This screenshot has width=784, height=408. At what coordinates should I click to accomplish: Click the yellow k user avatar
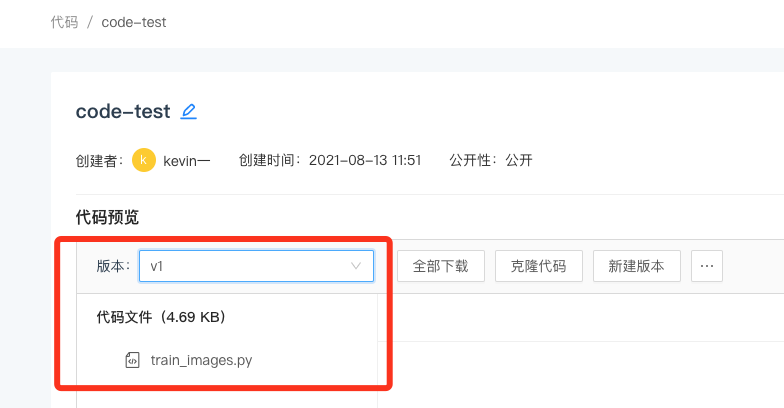coord(144,160)
